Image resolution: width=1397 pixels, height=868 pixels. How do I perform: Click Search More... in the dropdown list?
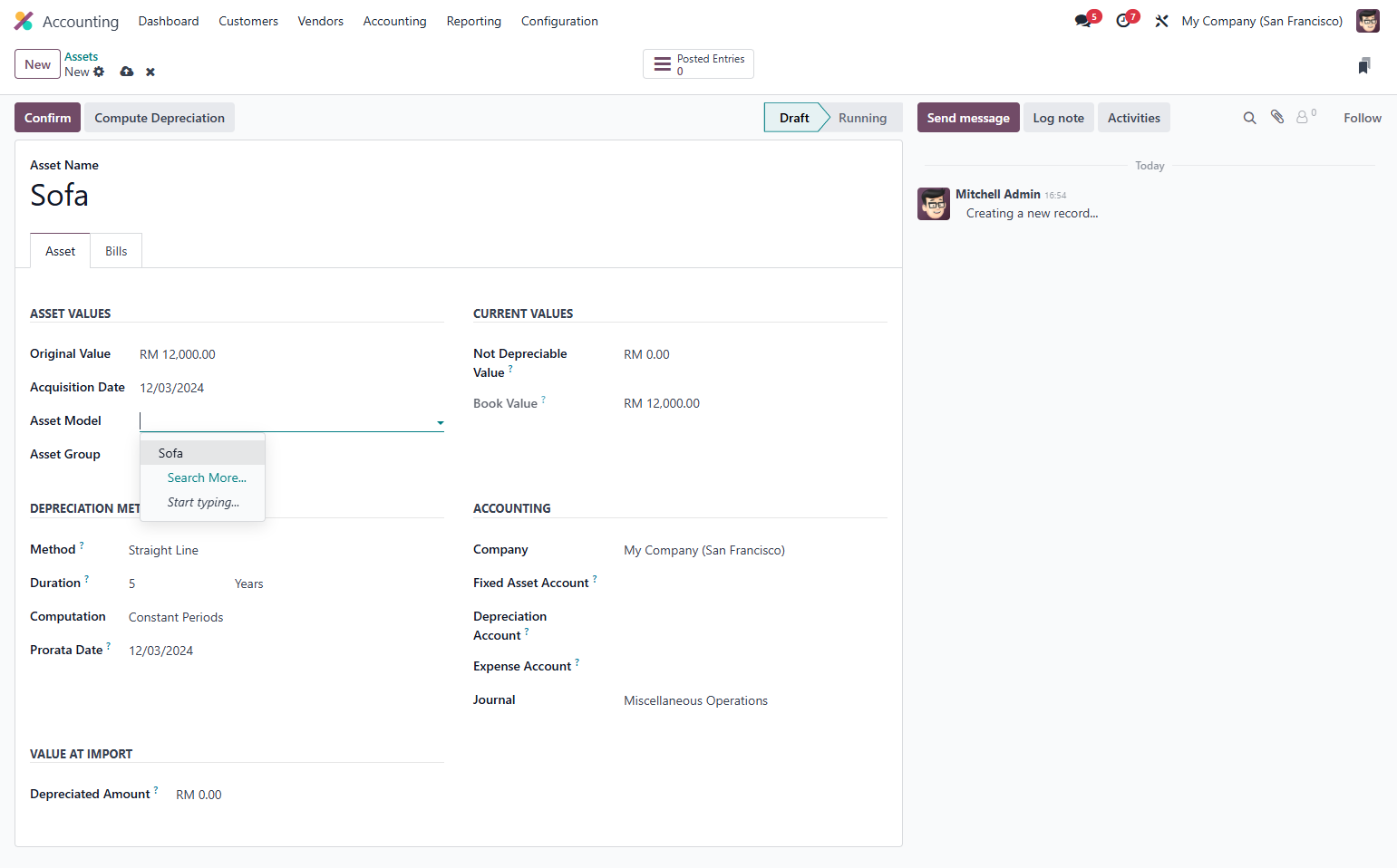pos(207,477)
